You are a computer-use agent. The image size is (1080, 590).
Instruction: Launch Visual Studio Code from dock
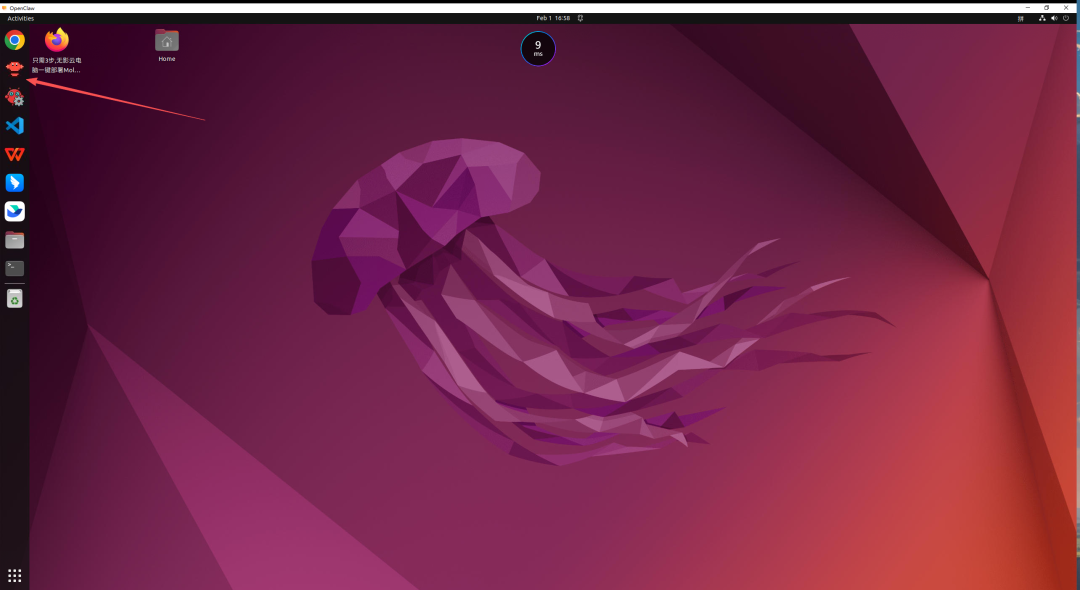tap(14, 126)
